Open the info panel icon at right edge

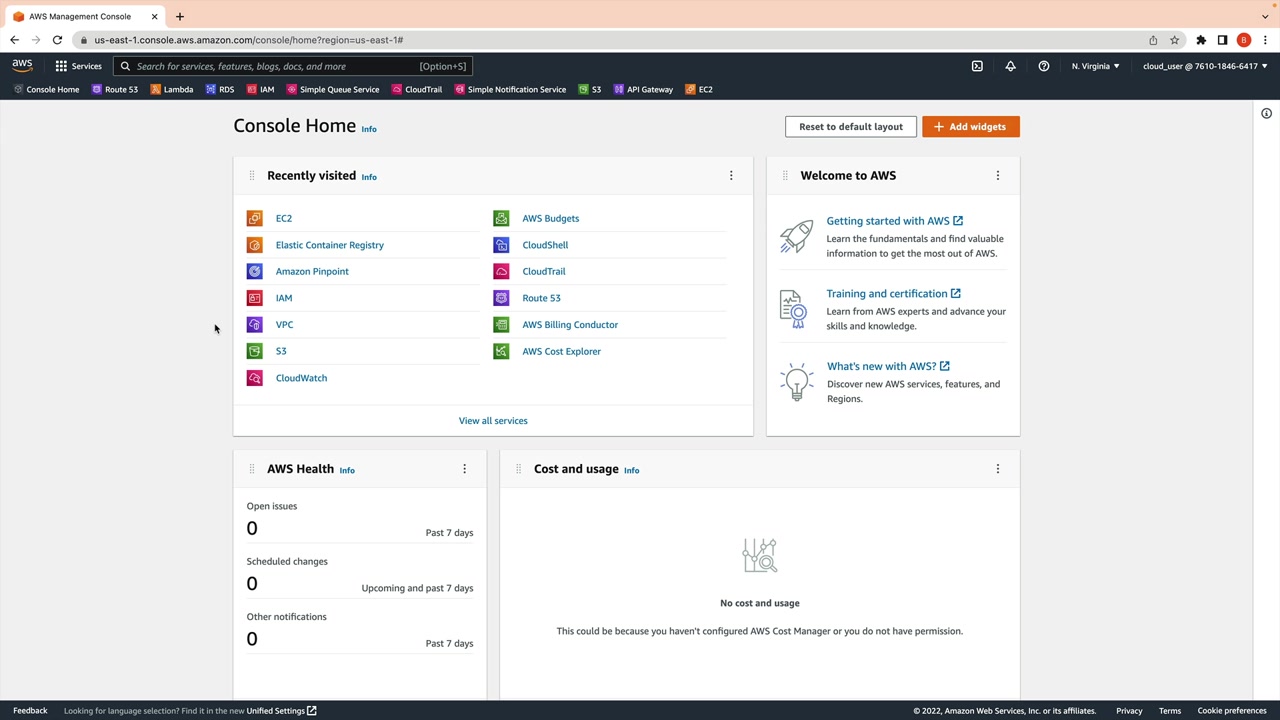click(1266, 114)
